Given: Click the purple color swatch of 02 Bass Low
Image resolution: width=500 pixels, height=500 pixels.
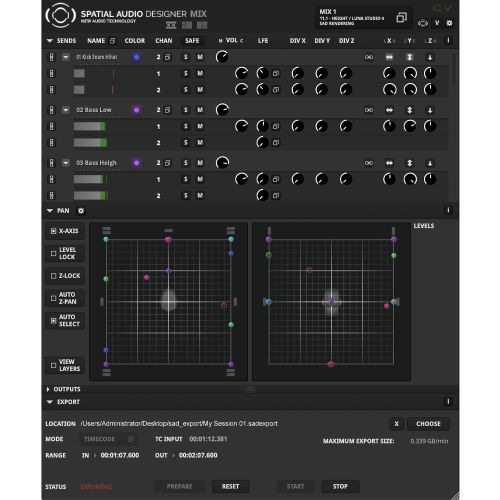Looking at the screenshot, I should point(136,110).
